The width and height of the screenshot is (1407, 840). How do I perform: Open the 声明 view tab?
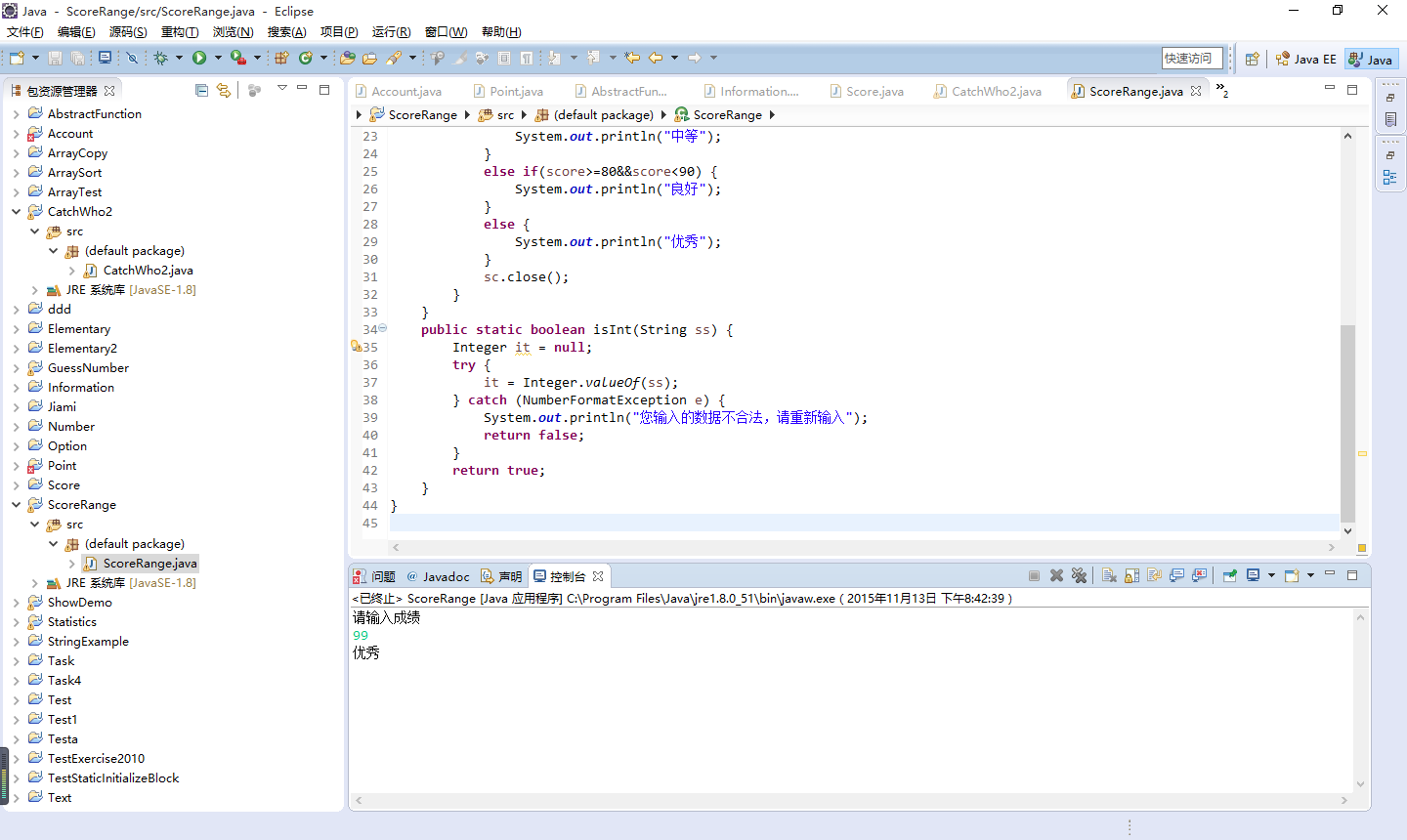501,576
